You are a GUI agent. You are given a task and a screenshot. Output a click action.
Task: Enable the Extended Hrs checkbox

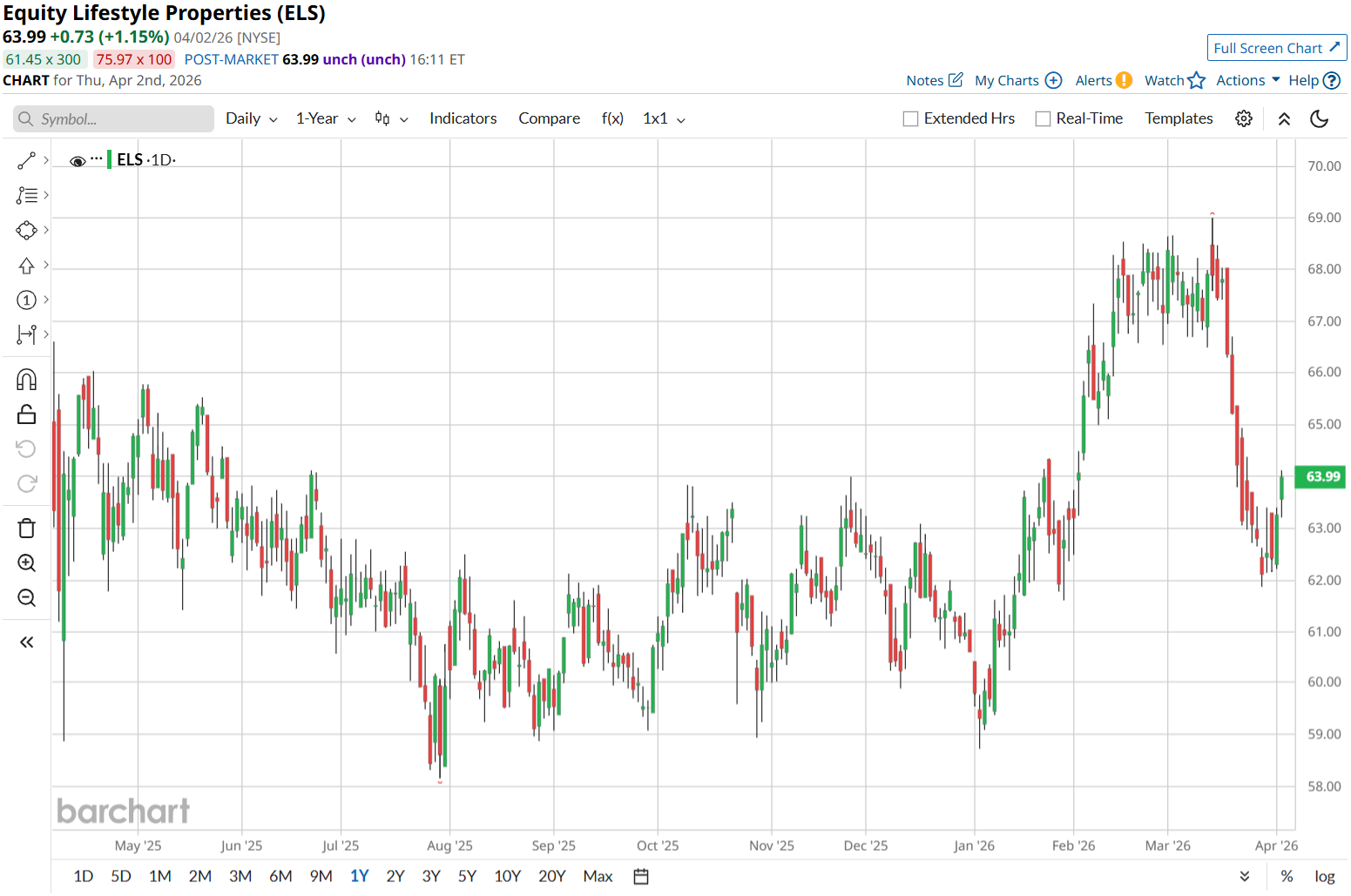pyautogui.click(x=911, y=119)
